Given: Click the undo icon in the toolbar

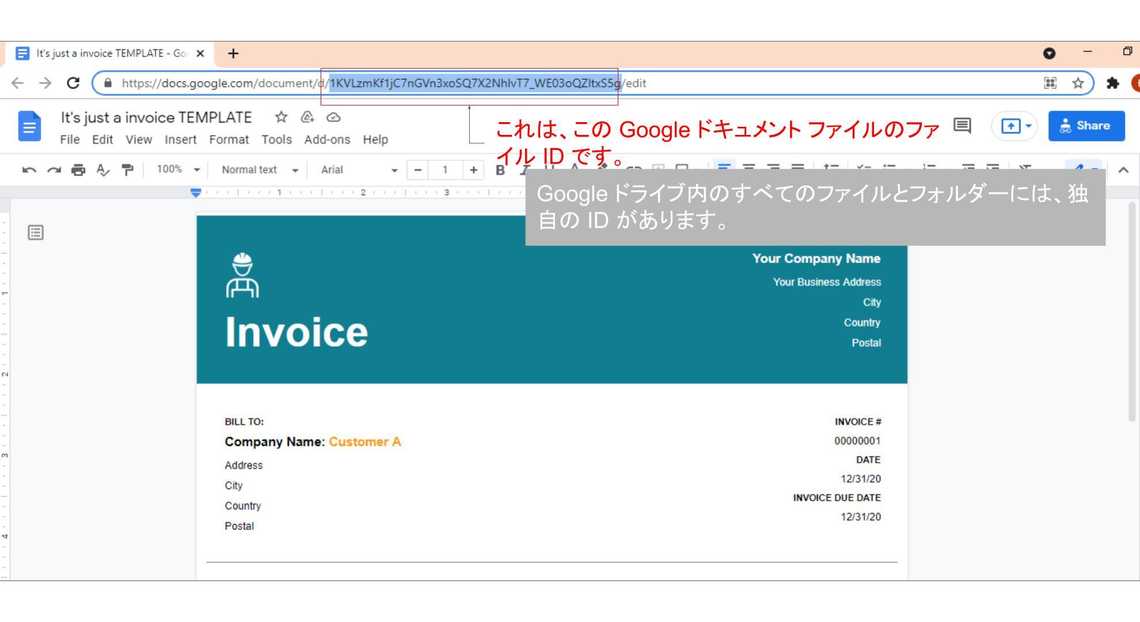Looking at the screenshot, I should (29, 170).
